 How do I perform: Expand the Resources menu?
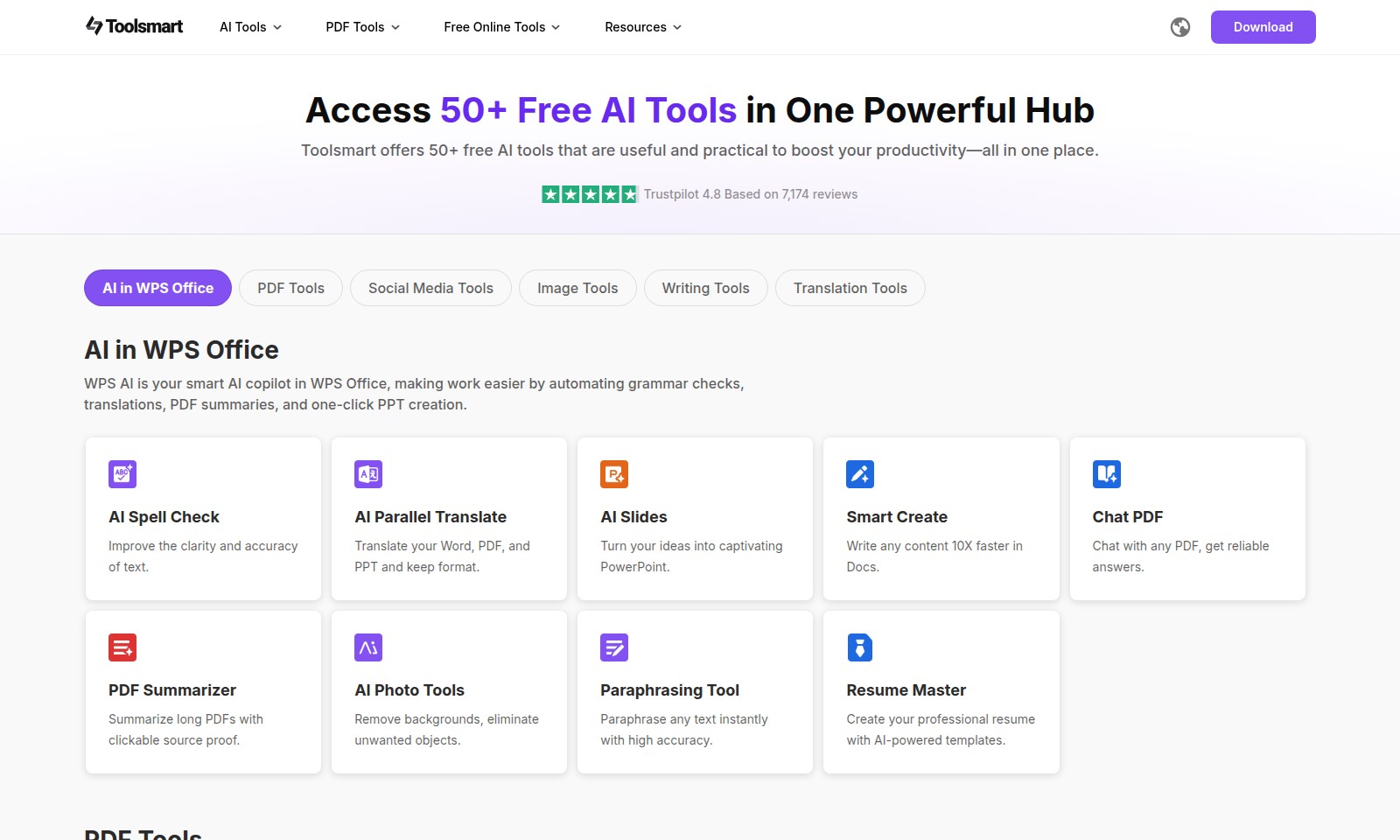643,27
